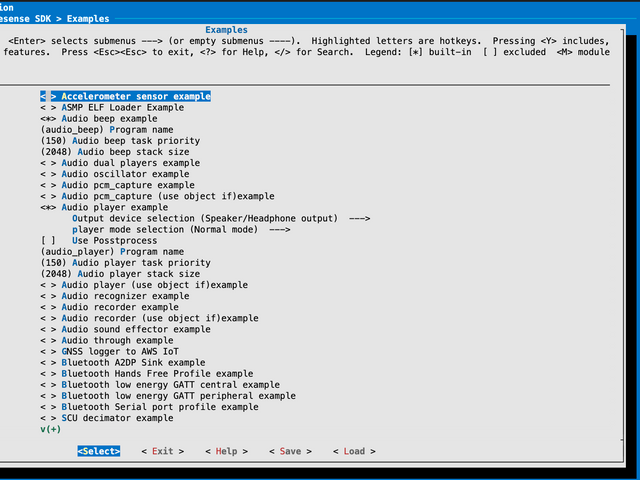Viewport: 640px width, 480px height.
Task: Edit Audio player task priority value
Action: 125,262
